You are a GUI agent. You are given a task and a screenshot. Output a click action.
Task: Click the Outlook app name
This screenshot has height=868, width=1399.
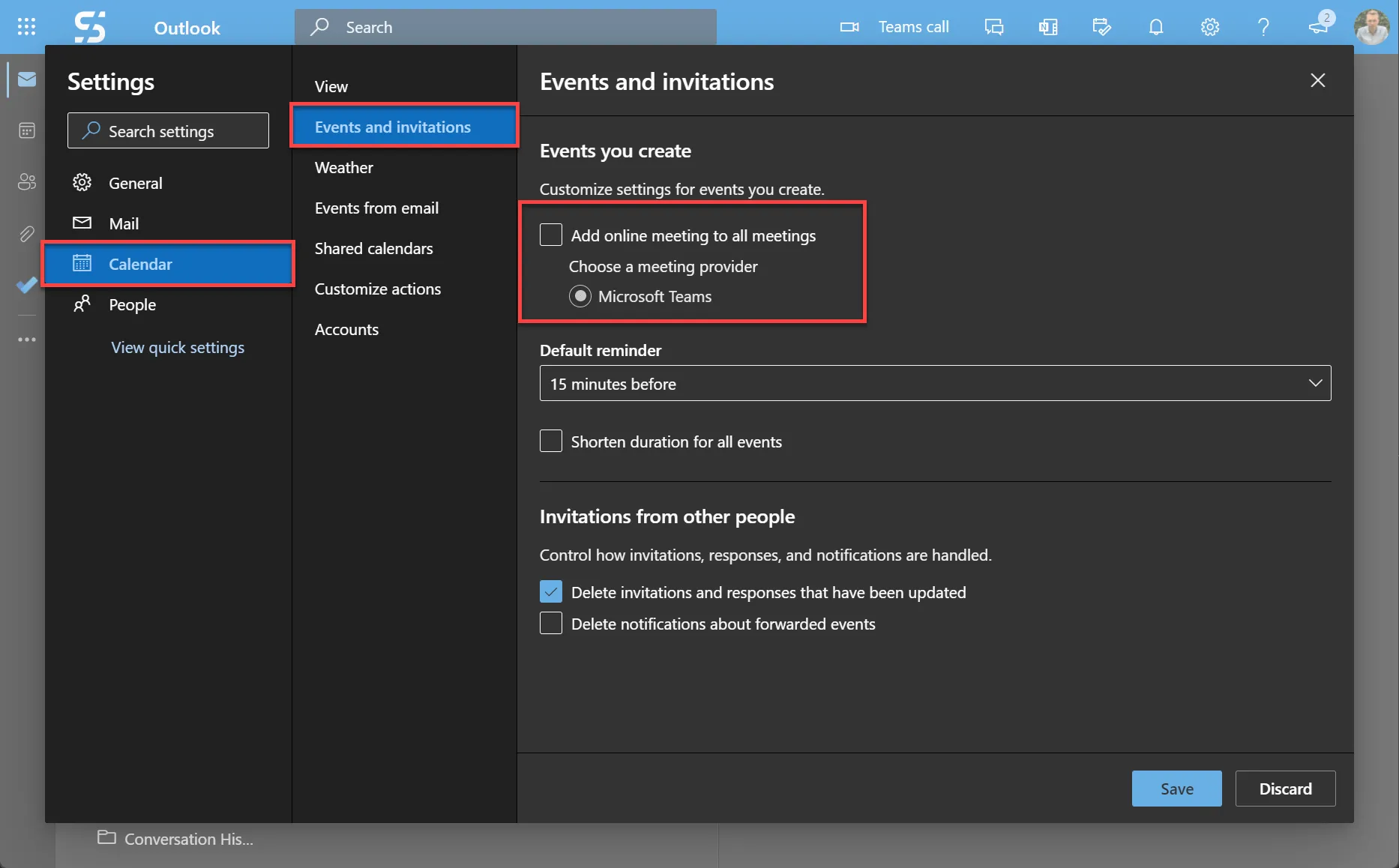coord(187,28)
